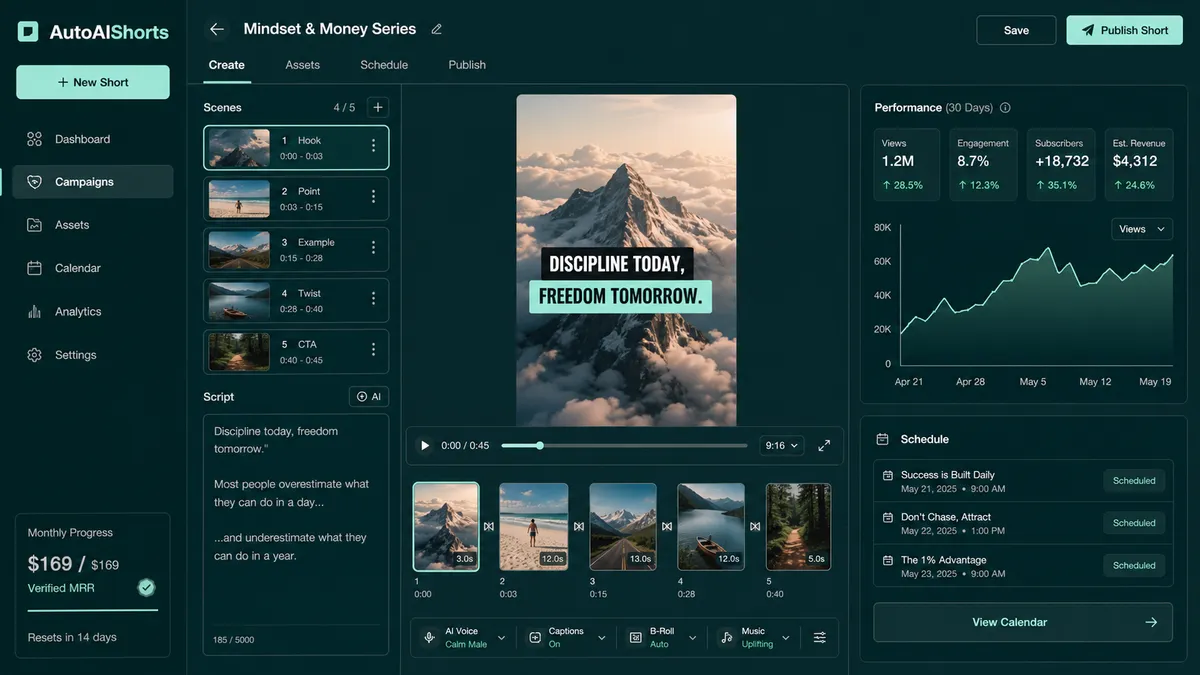Click the Calendar icon in the sidebar

(35, 268)
